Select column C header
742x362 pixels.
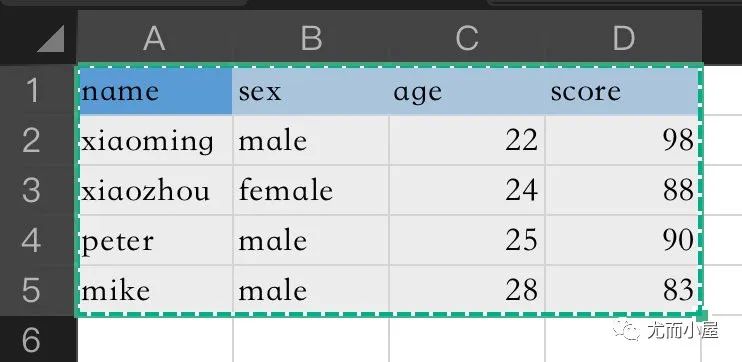(x=467, y=38)
